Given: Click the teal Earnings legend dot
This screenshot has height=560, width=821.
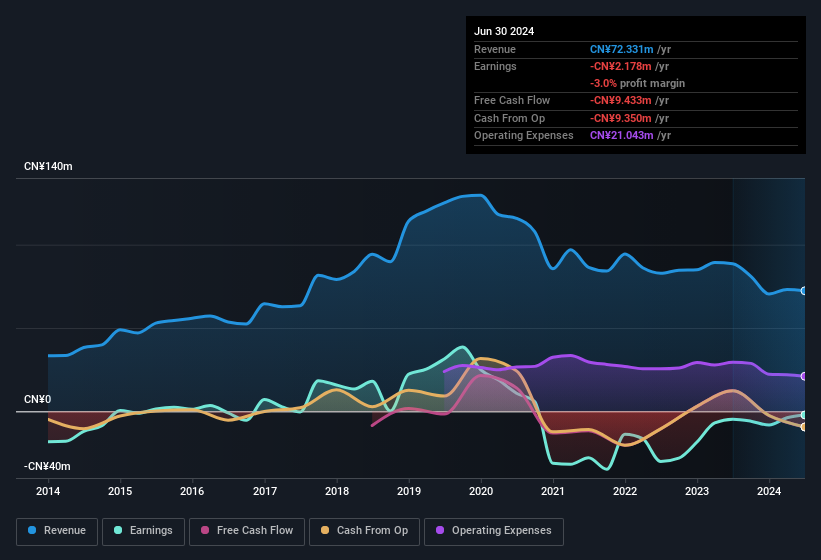Looking at the screenshot, I should coord(118,530).
